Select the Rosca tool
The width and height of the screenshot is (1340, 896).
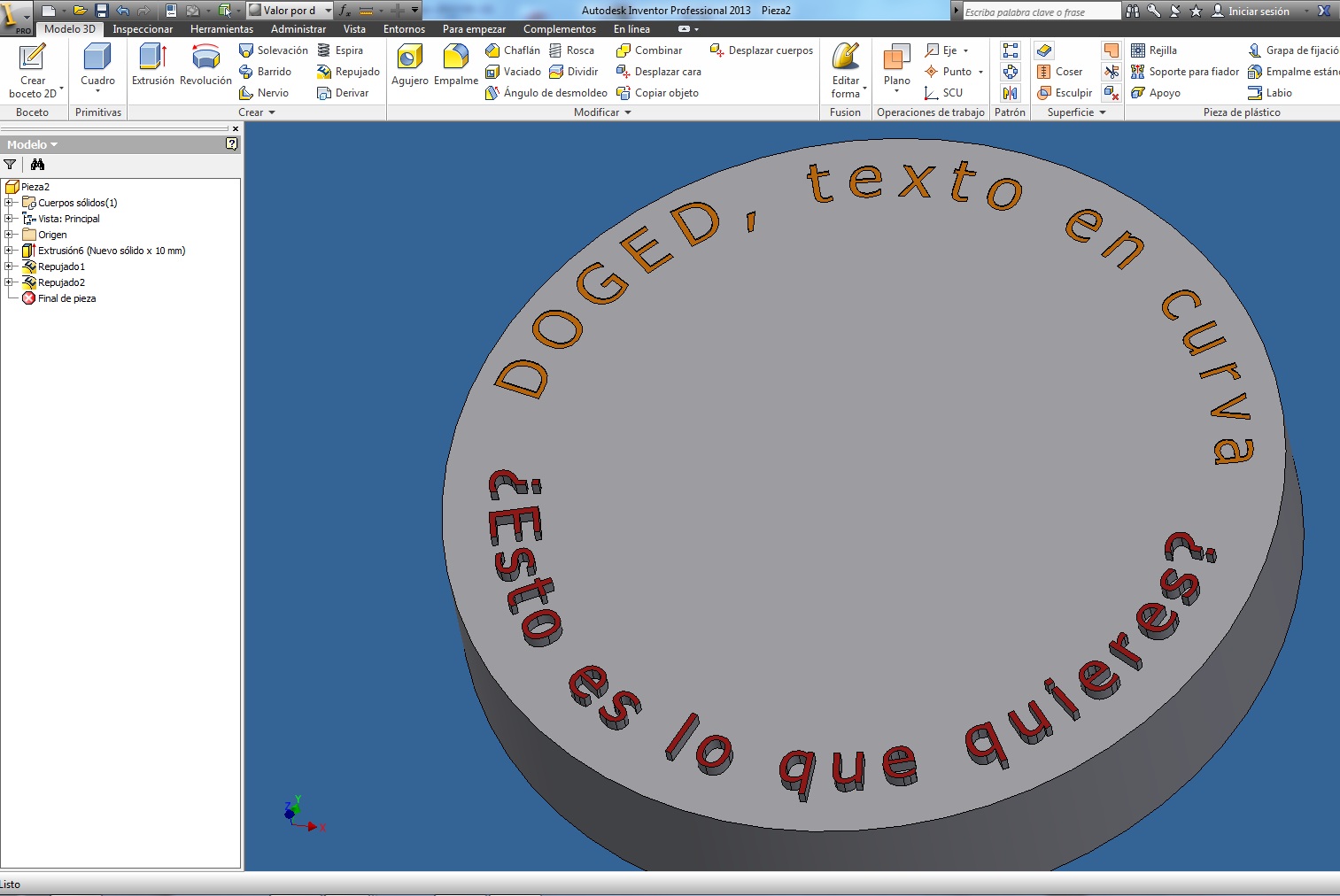tap(571, 50)
